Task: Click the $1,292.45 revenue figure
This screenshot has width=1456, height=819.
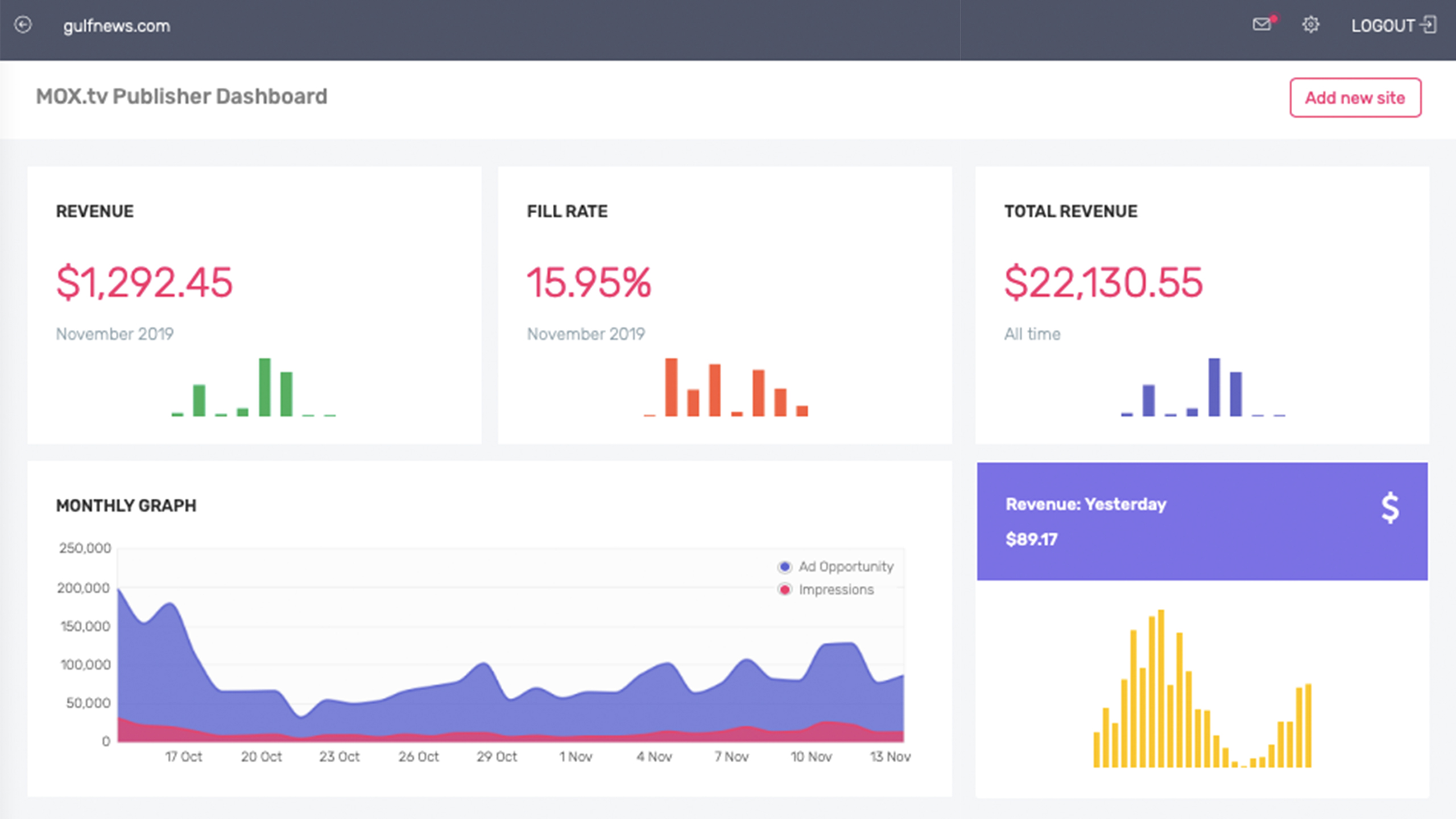Action: [144, 282]
